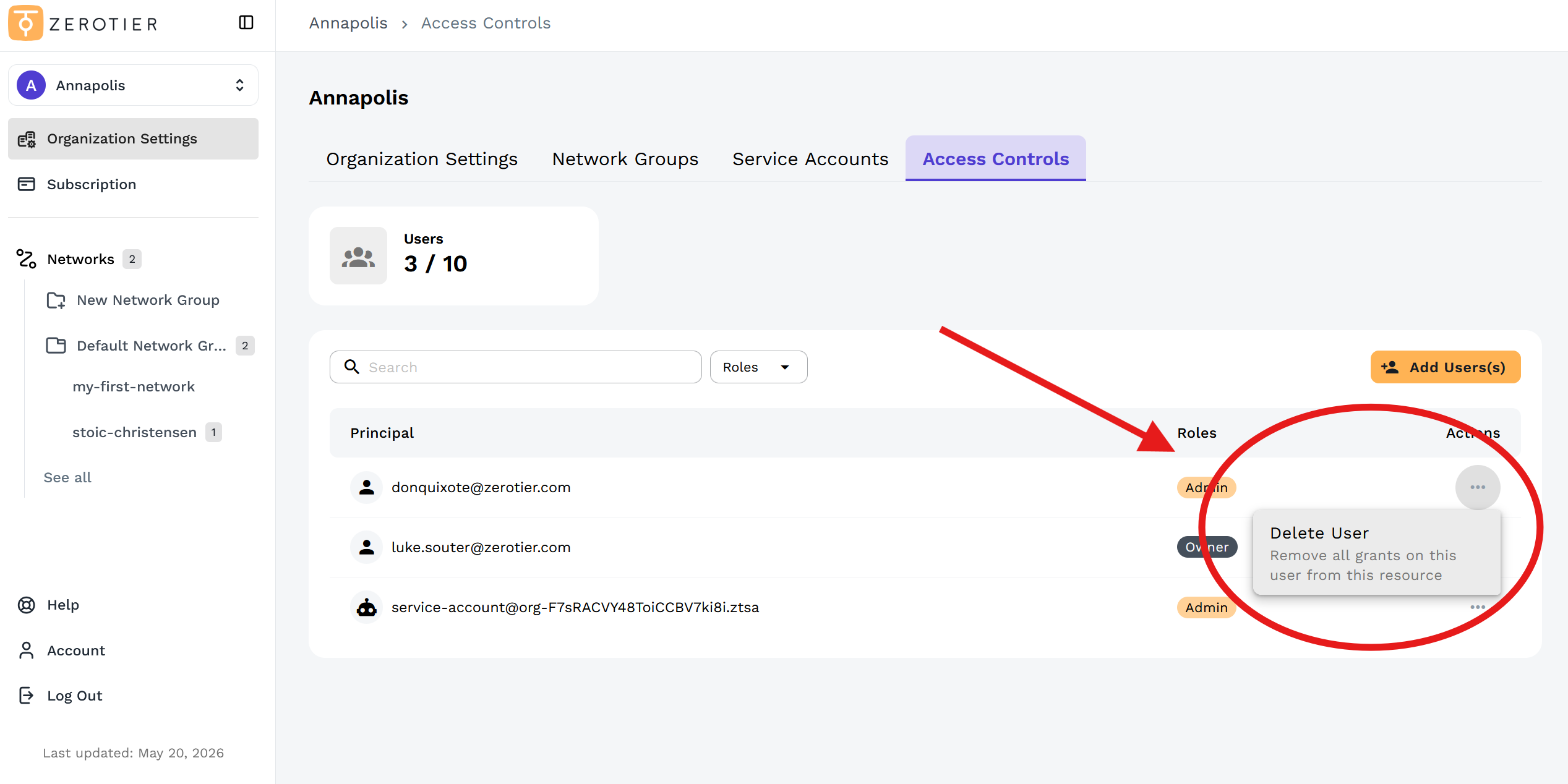Open Organization Settings in sidebar

pos(133,139)
